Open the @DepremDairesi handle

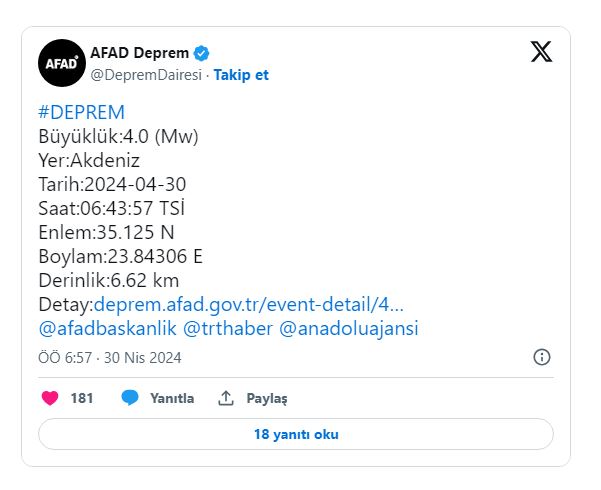coord(146,75)
